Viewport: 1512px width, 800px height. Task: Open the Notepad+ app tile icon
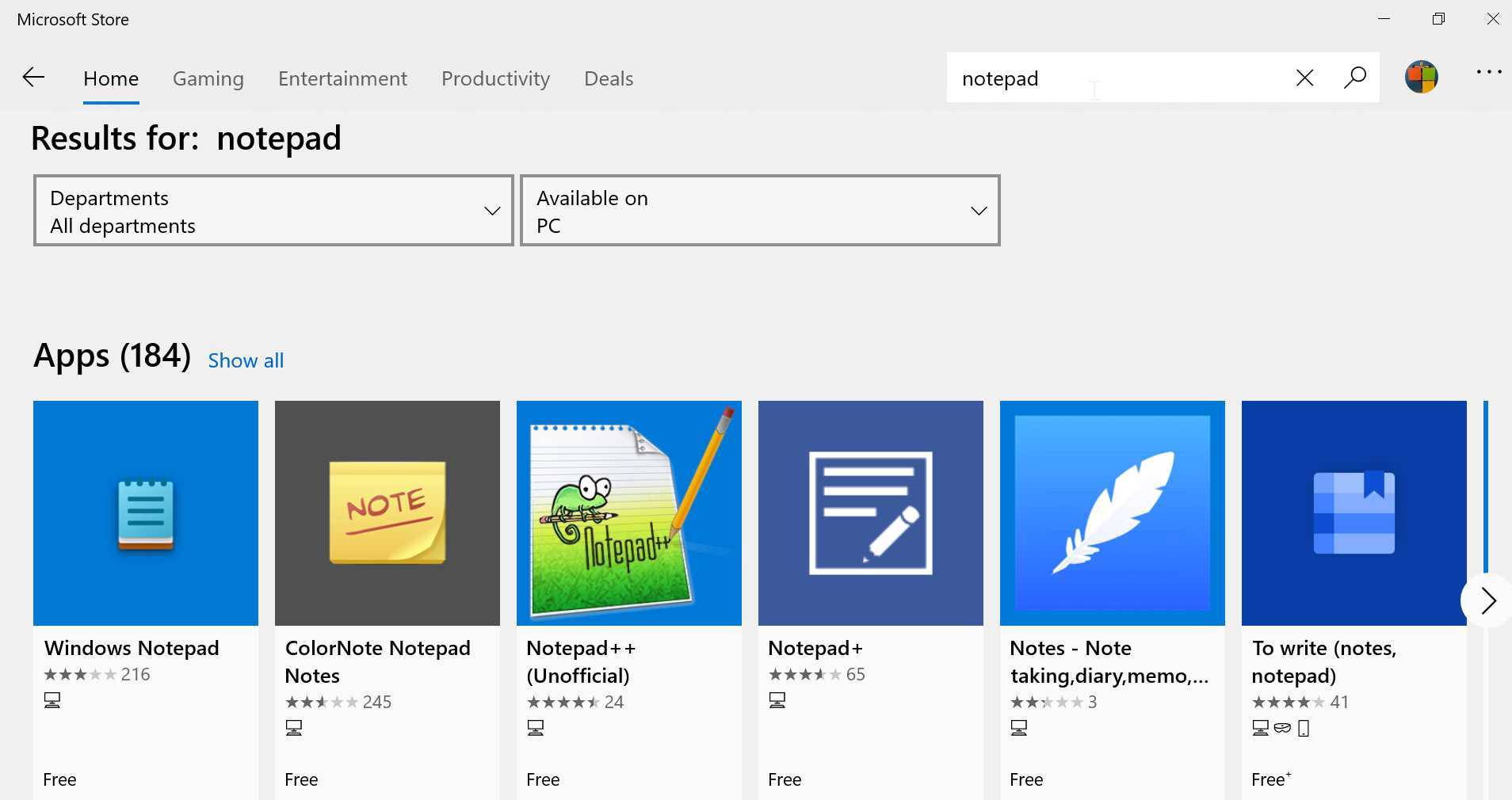pos(871,513)
